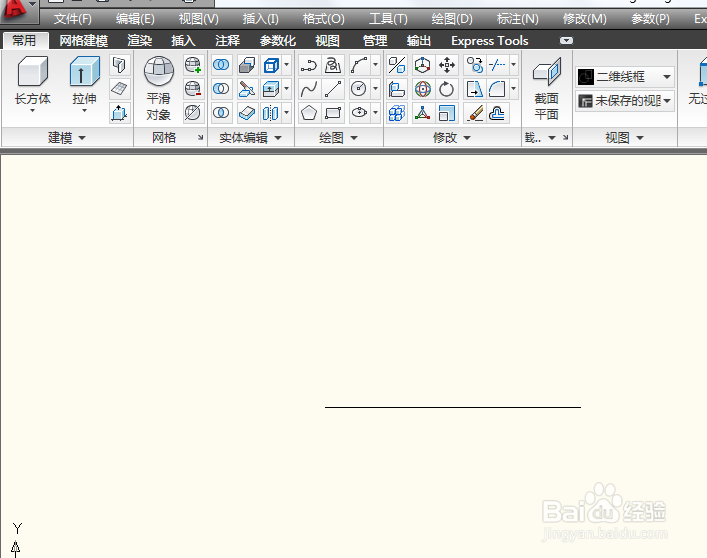
Task: Click the Thicken surface icon
Action: (247, 113)
